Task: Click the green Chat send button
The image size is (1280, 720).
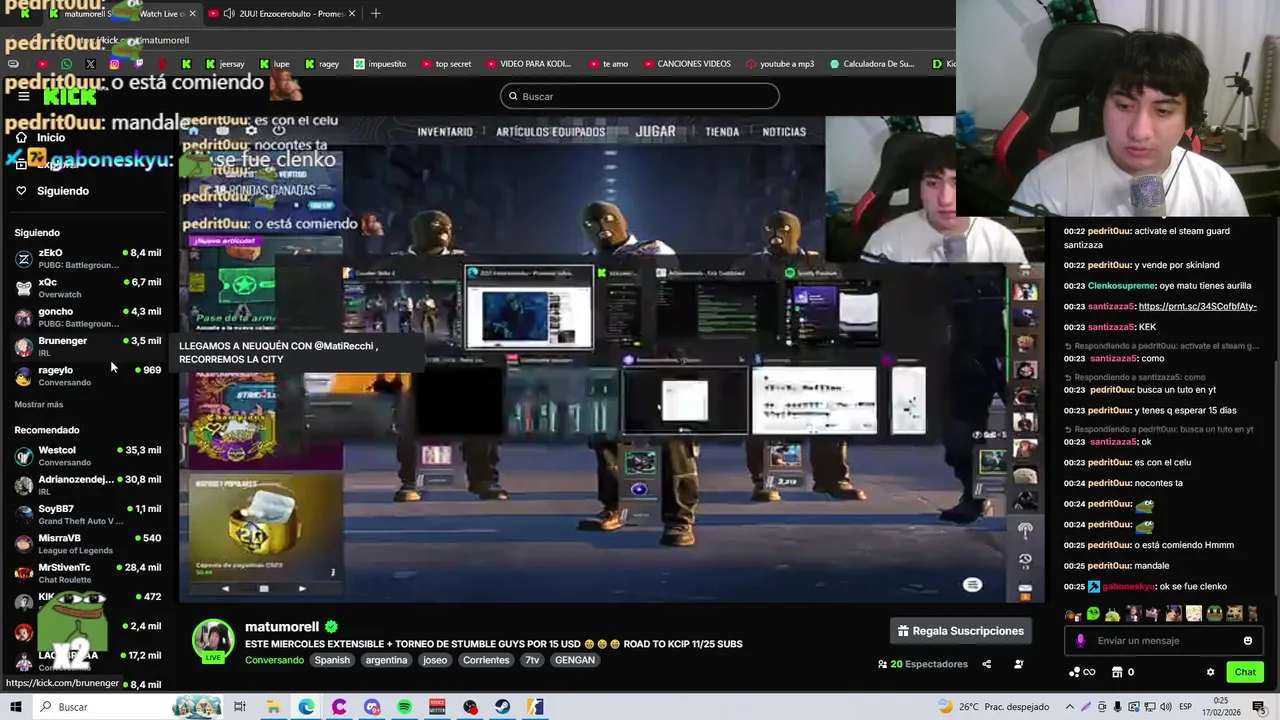Action: 1245,672
